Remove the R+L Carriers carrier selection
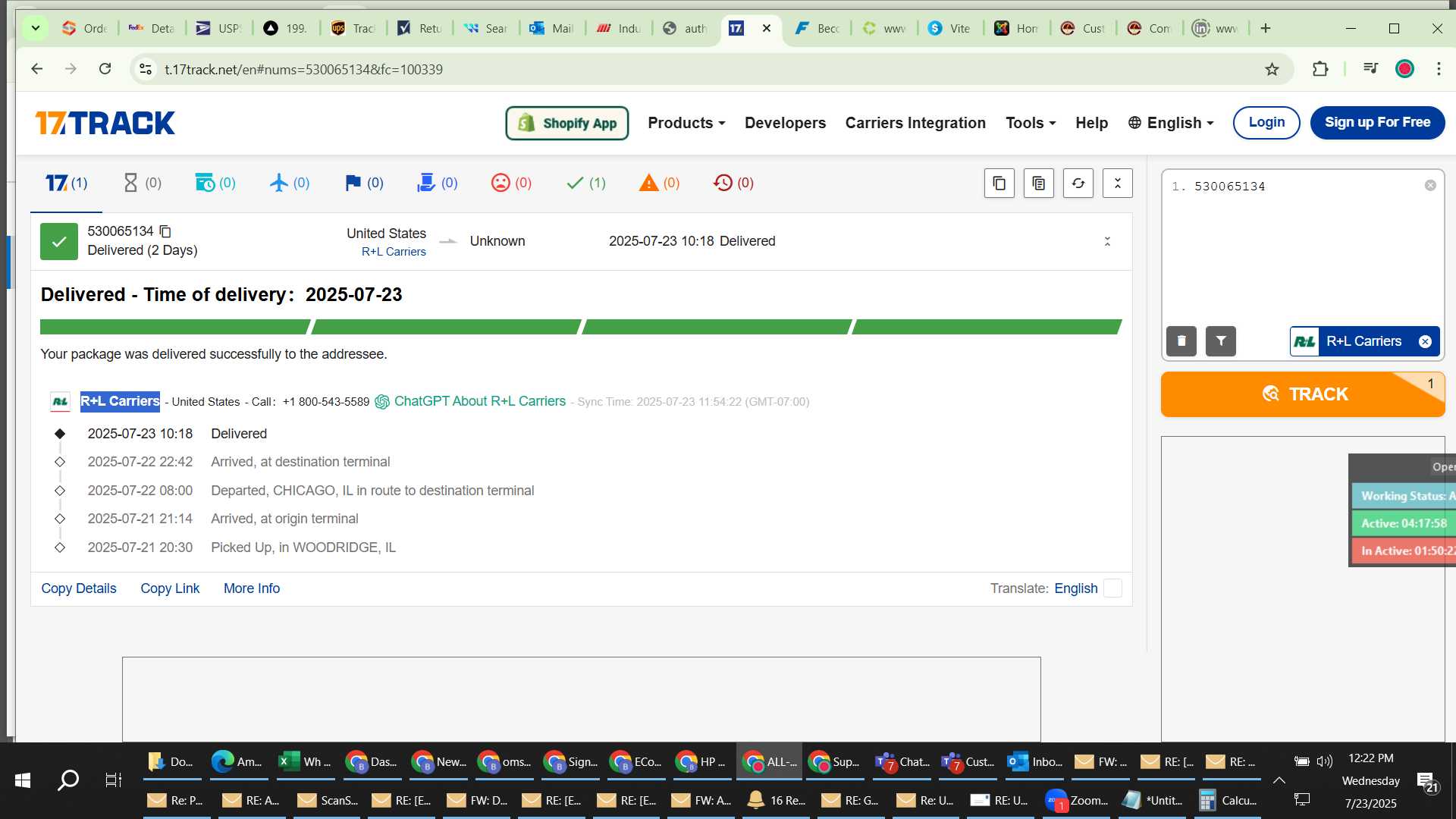 click(1425, 341)
